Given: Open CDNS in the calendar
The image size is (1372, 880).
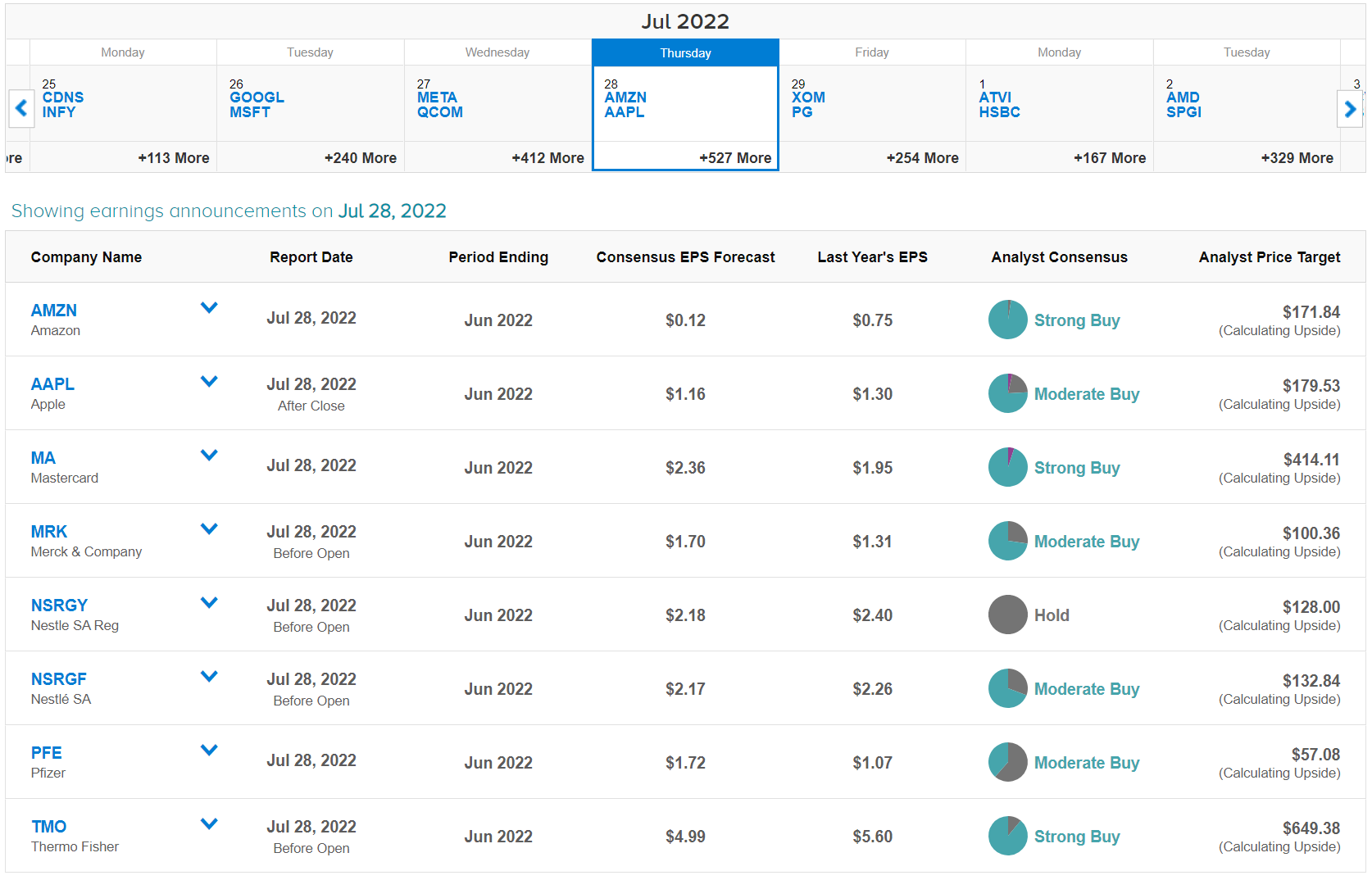Looking at the screenshot, I should tap(63, 98).
